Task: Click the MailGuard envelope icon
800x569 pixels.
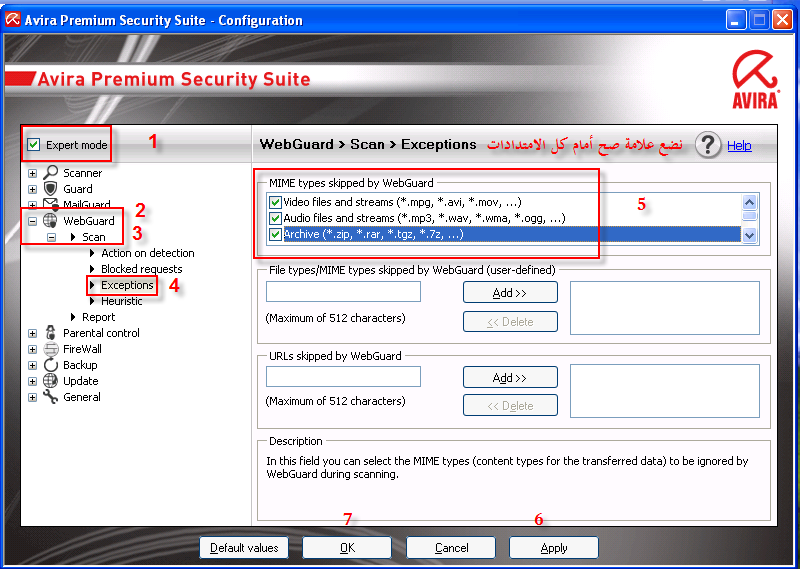Action: pyautogui.click(x=51, y=204)
